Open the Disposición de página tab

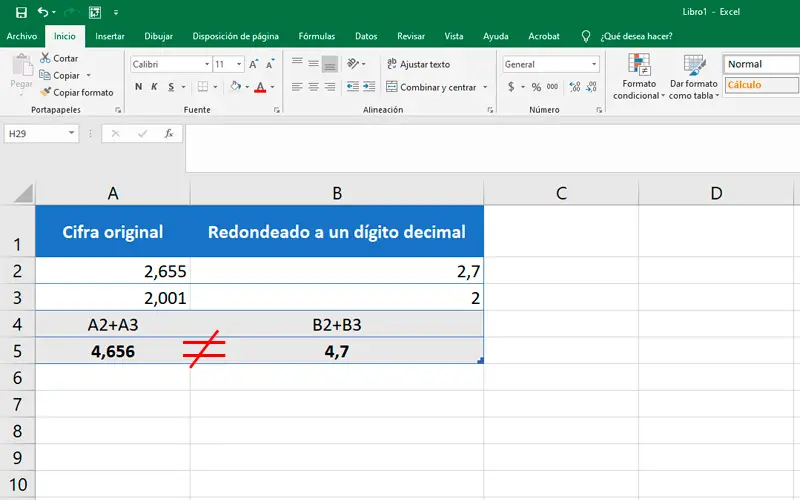[235, 36]
